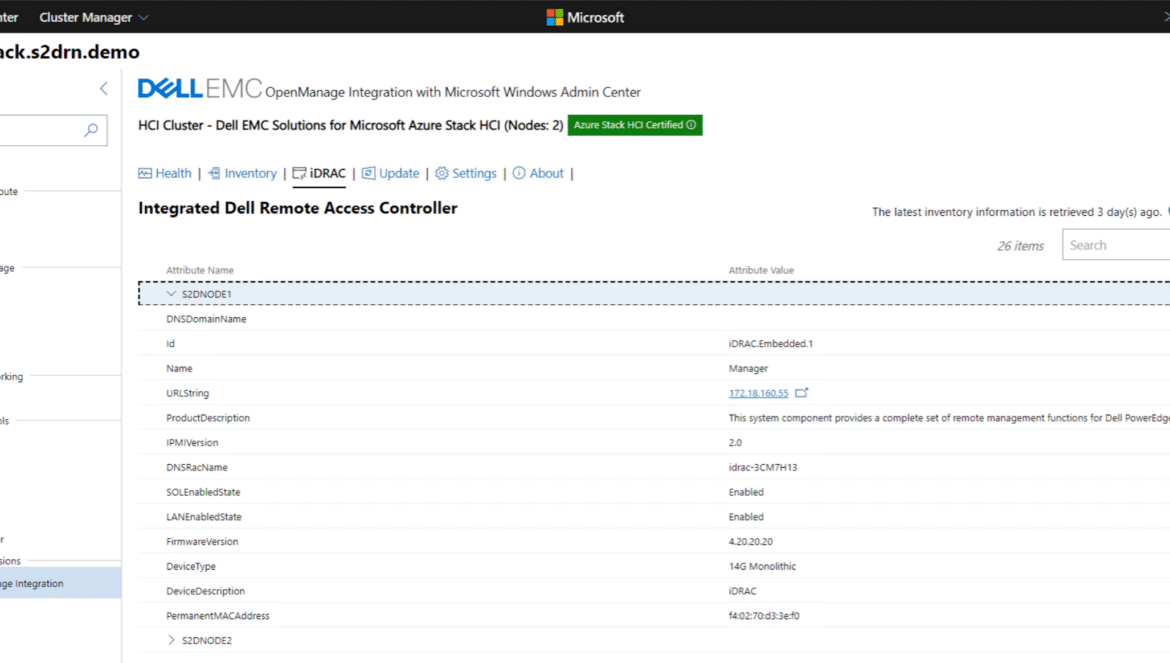Image resolution: width=1170 pixels, height=663 pixels.
Task: Click the PermanentMACAddress attribute name
Action: 218,615
